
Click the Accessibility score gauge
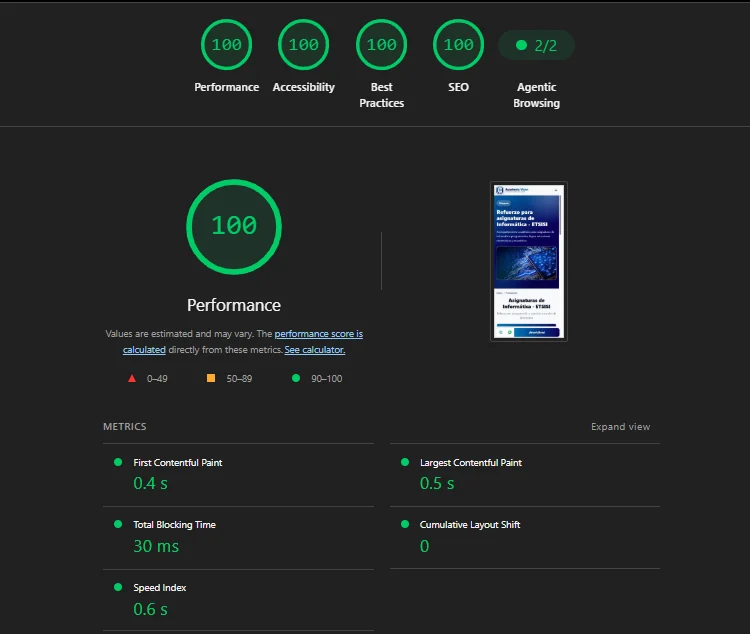tap(303, 44)
